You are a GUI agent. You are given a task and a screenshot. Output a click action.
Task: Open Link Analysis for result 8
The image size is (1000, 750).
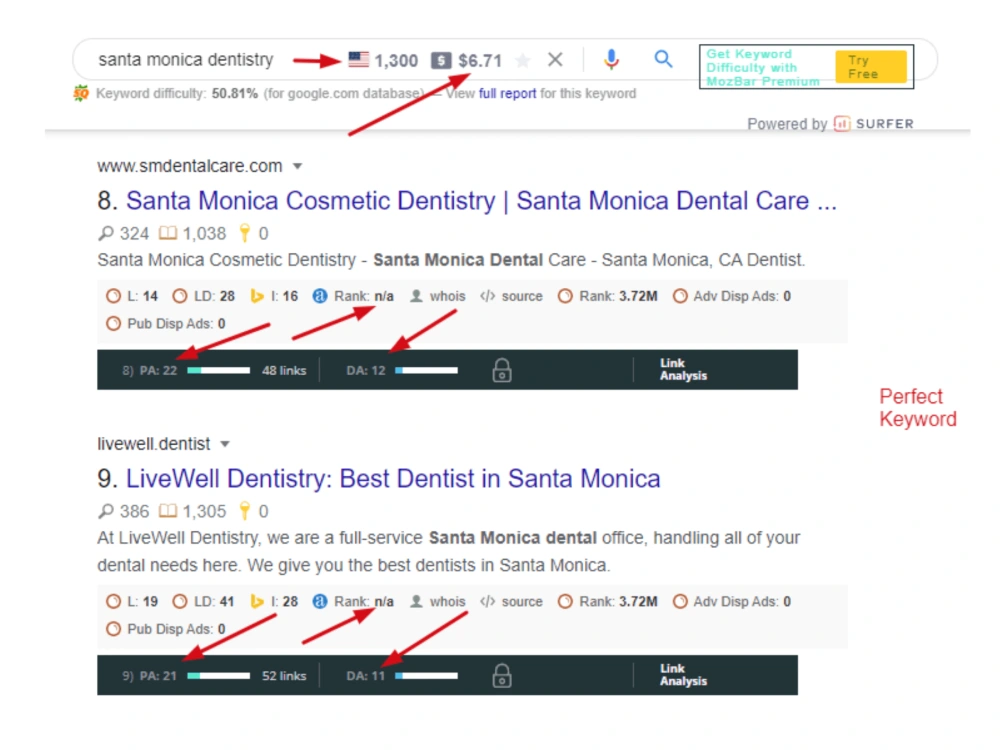(683, 369)
